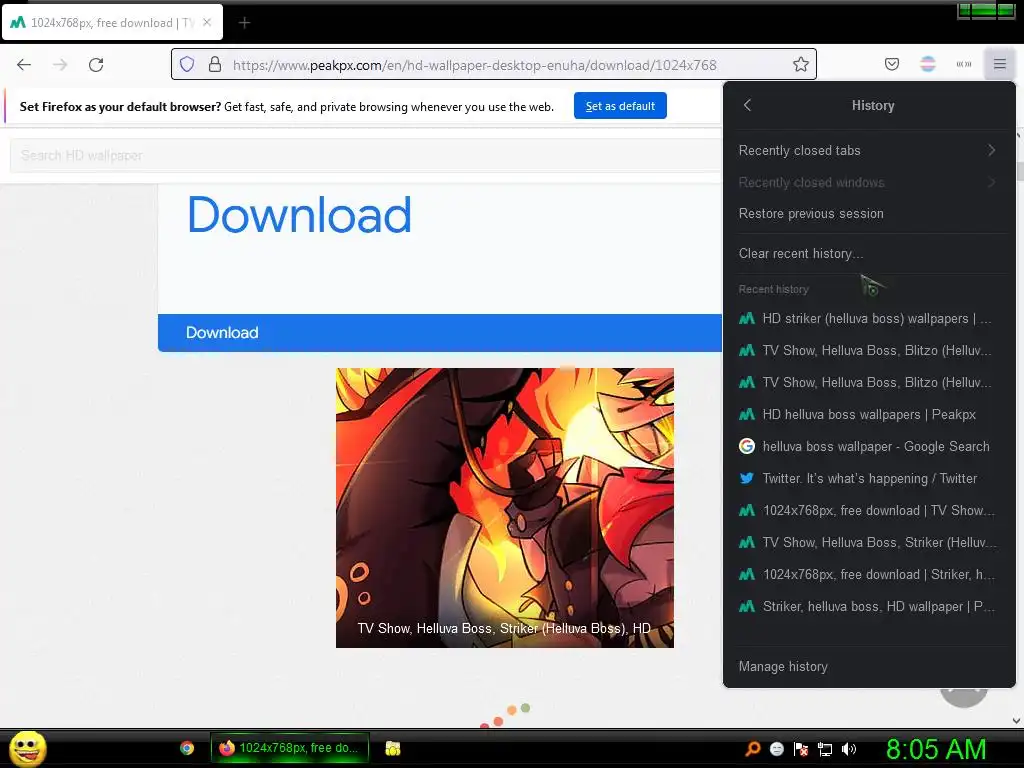This screenshot has width=1024, height=768.
Task: Select Restore previous session
Action: point(869,214)
